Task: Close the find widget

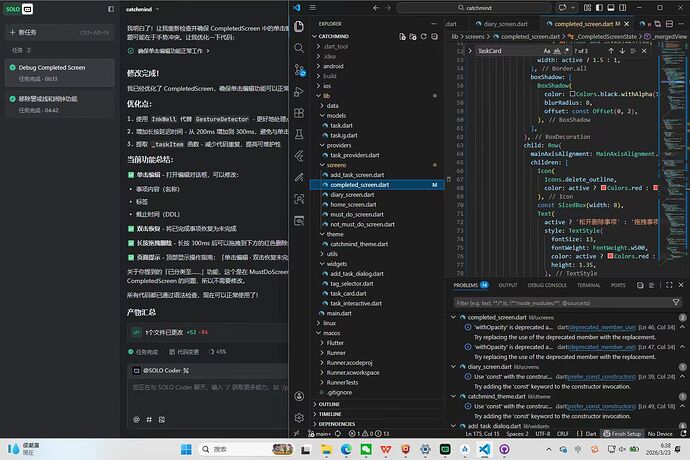Action: [644, 51]
